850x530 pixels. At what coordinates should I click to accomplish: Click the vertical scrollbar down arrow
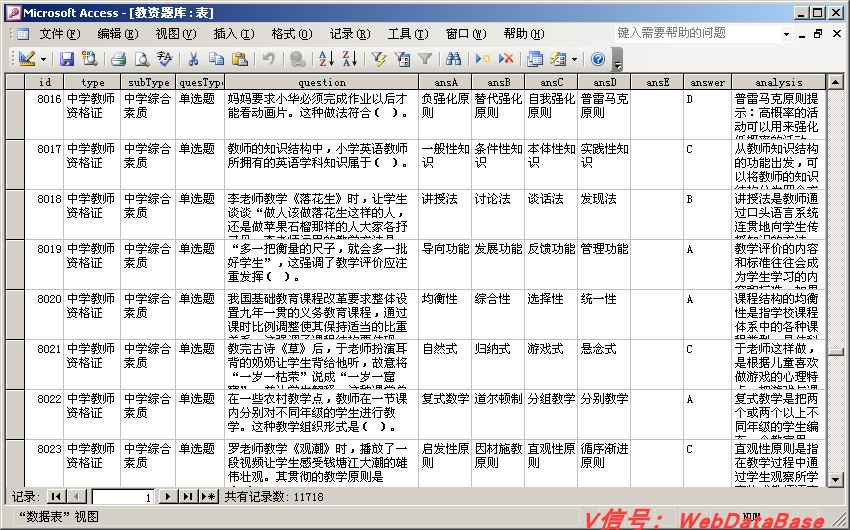coord(835,479)
